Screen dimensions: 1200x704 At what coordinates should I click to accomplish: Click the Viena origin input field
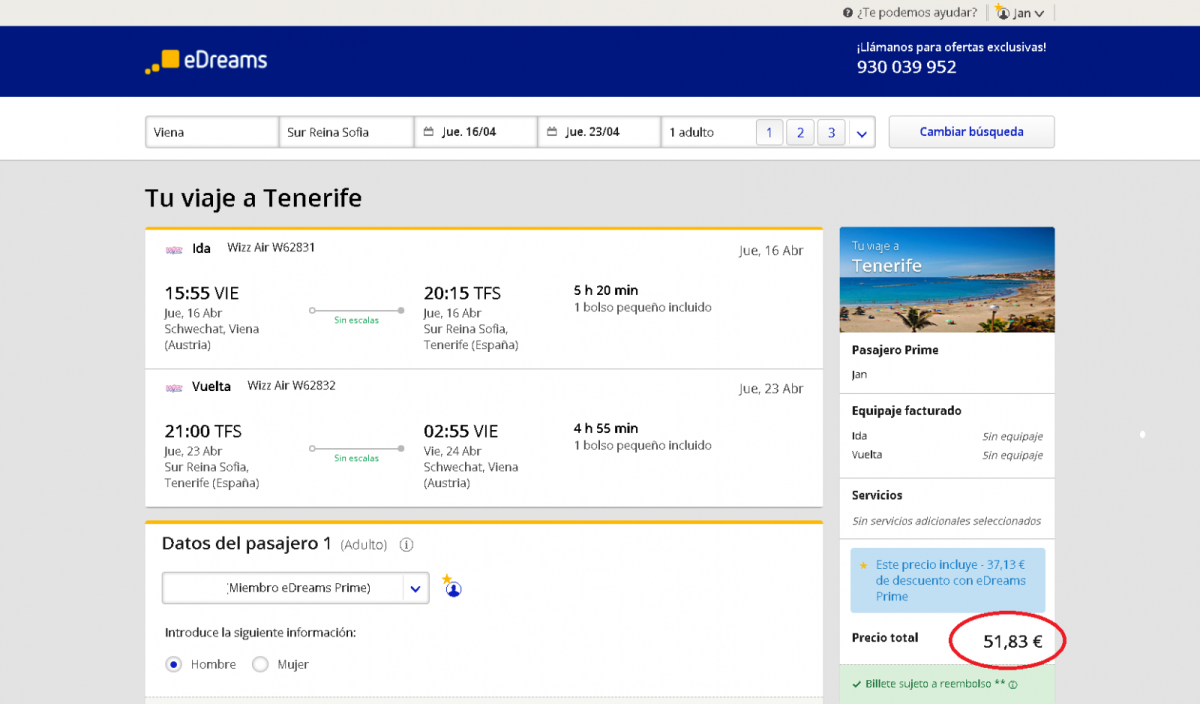click(211, 132)
